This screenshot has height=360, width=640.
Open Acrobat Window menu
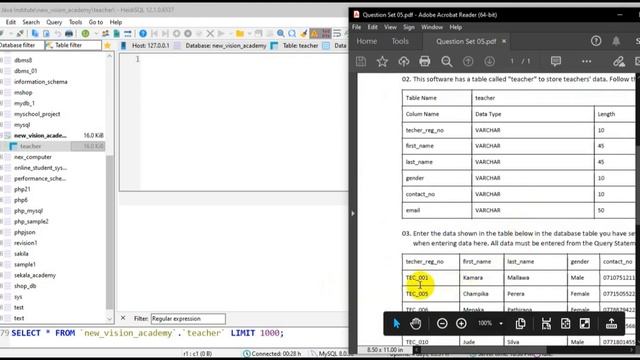[x=432, y=27]
